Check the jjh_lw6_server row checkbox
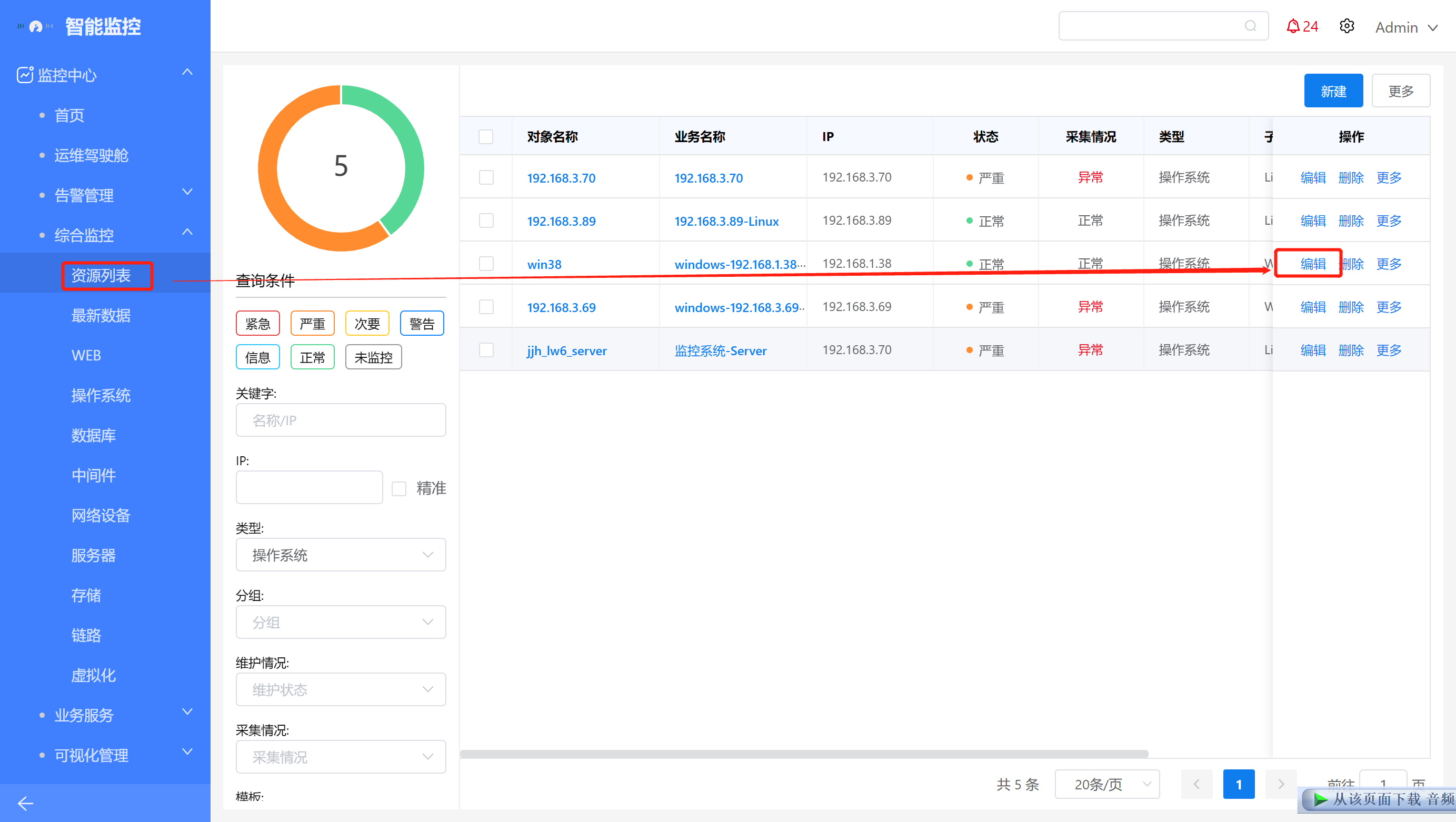 486,350
